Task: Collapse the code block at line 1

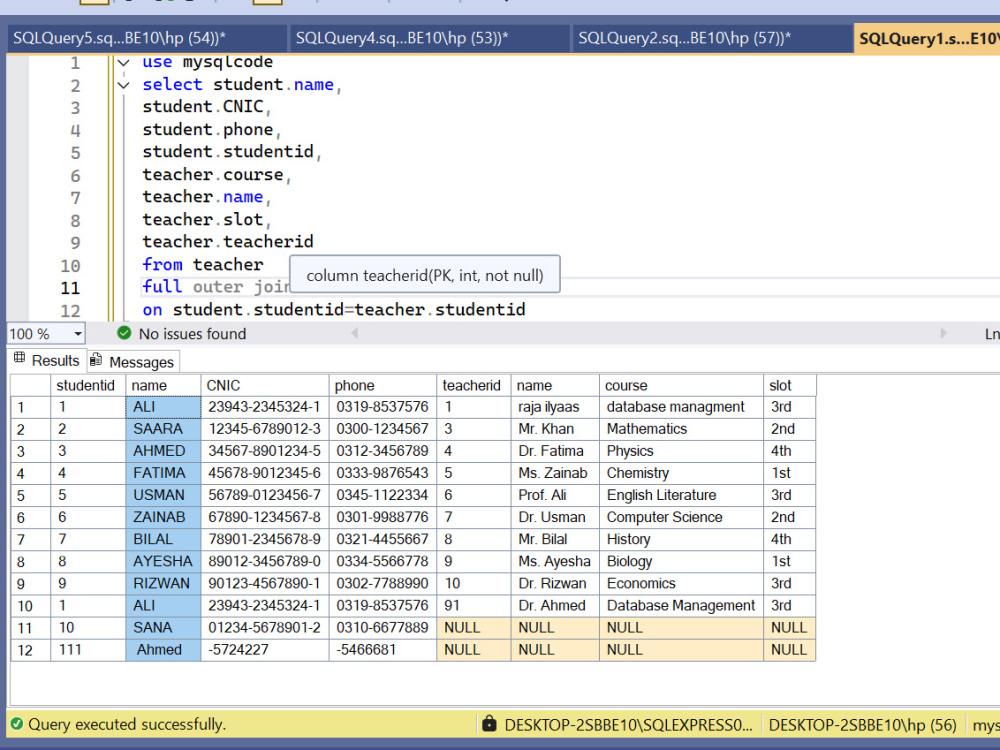Action: (124, 62)
